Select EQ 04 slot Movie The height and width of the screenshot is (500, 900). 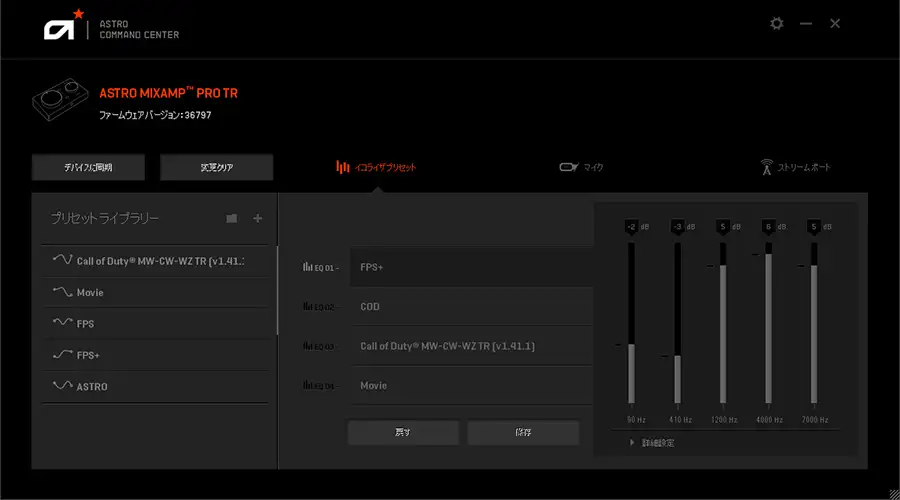[x=471, y=385]
